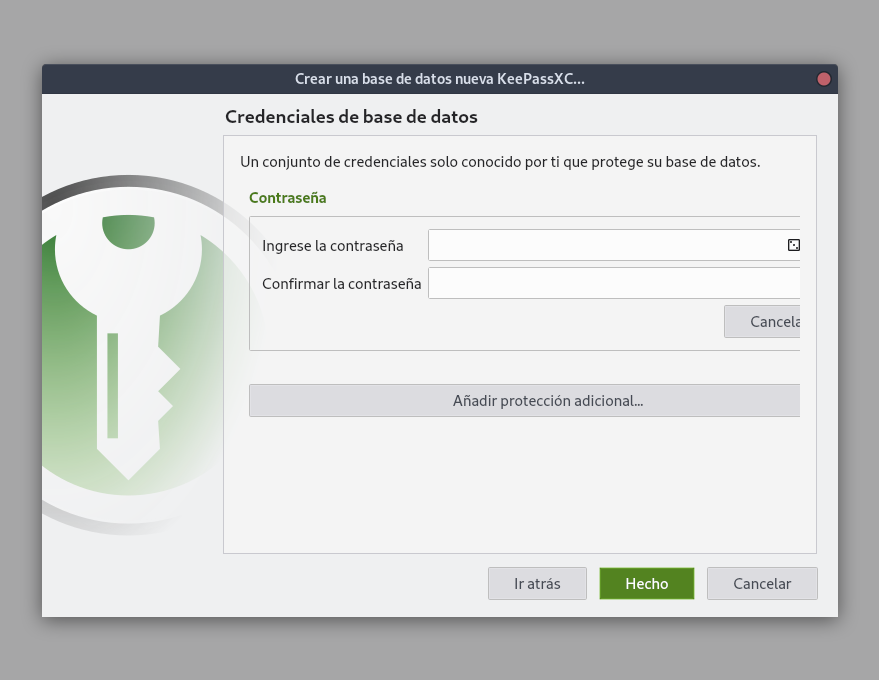This screenshot has height=680, width=879.
Task: Click the gray desktop outside the dialog
Action: [x=440, y=30]
